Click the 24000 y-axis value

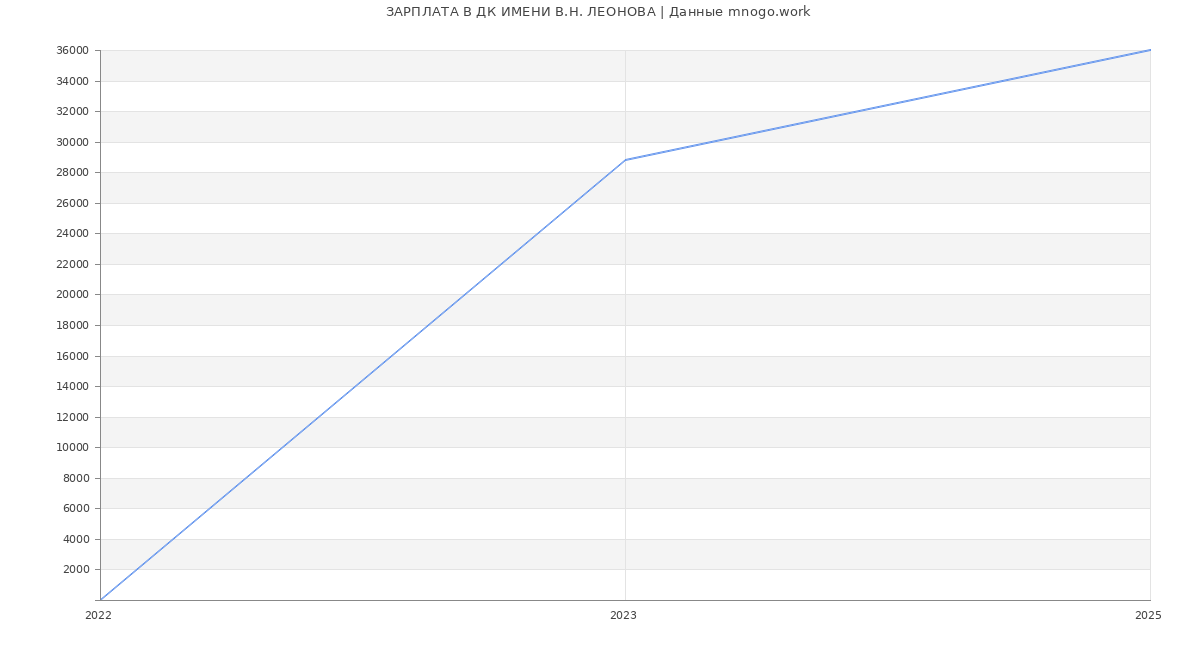(x=73, y=234)
